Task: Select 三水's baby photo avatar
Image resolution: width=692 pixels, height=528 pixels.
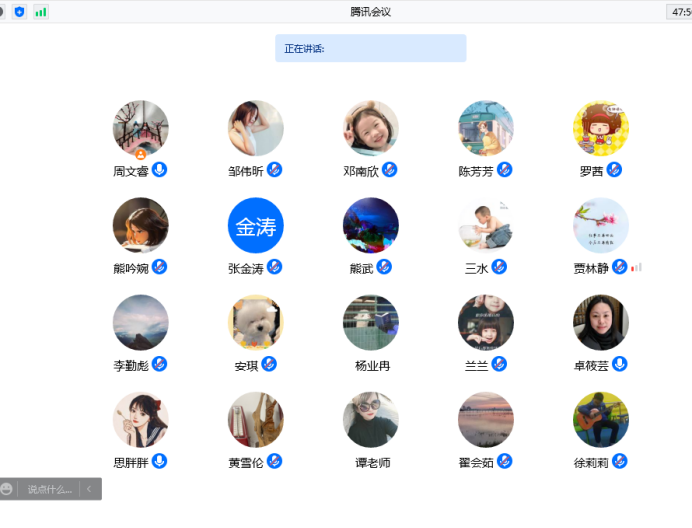Action: point(486,225)
